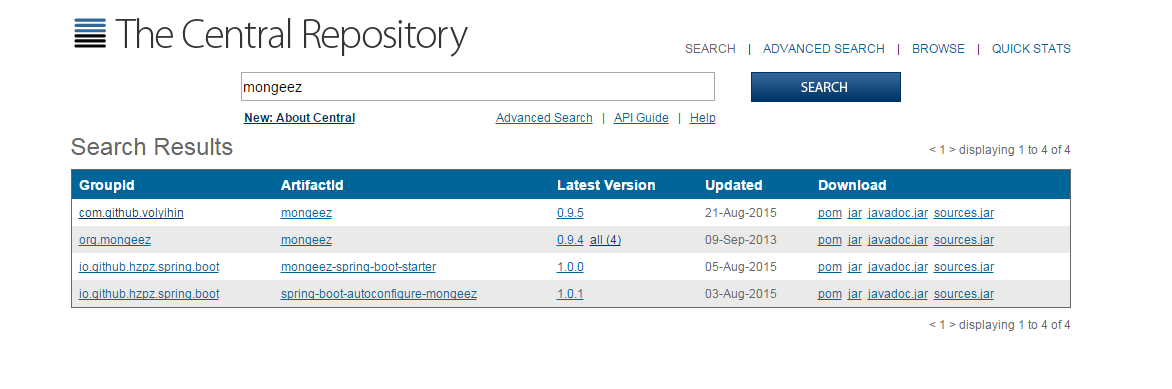This screenshot has height=389, width=1172.
Task: Download pom for com.github.volyihin mongeez
Action: pos(830,213)
